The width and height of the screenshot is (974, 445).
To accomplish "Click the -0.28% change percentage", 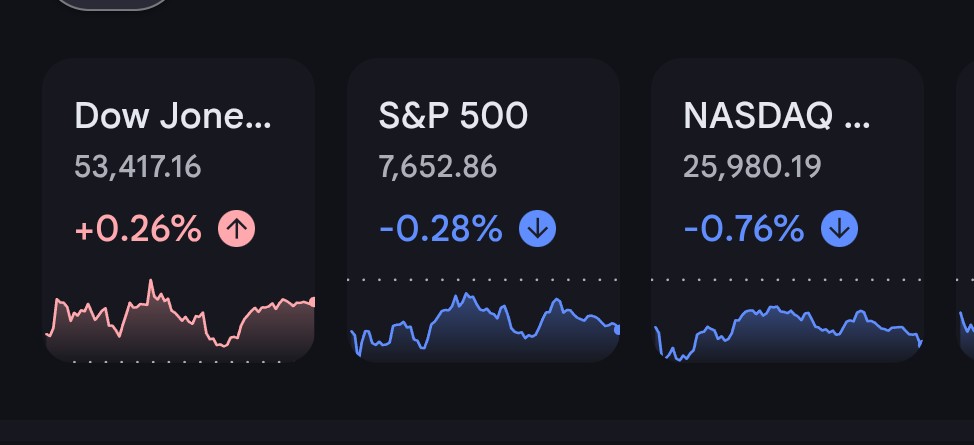I will click(440, 229).
